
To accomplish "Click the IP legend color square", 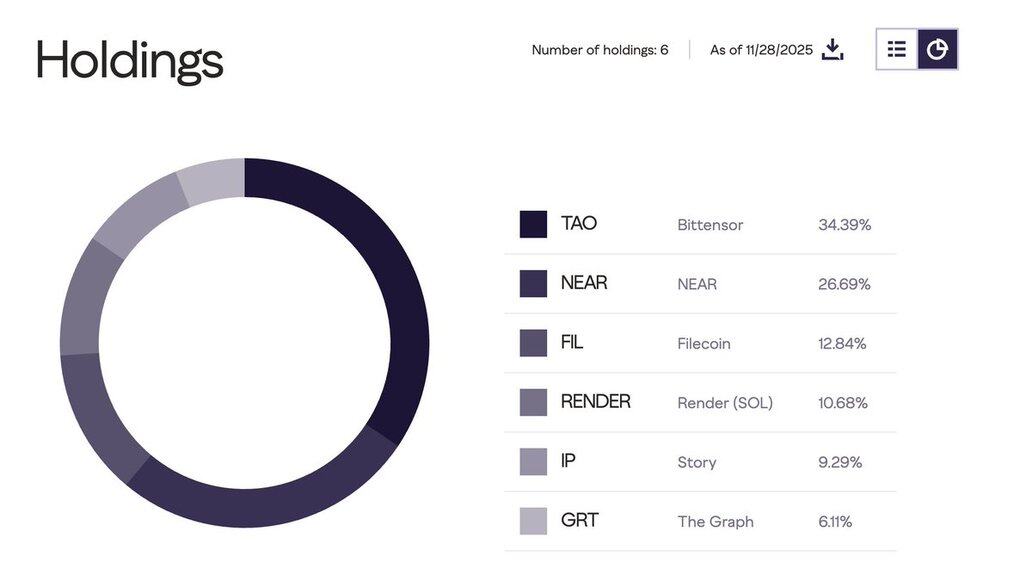I will 533,461.
